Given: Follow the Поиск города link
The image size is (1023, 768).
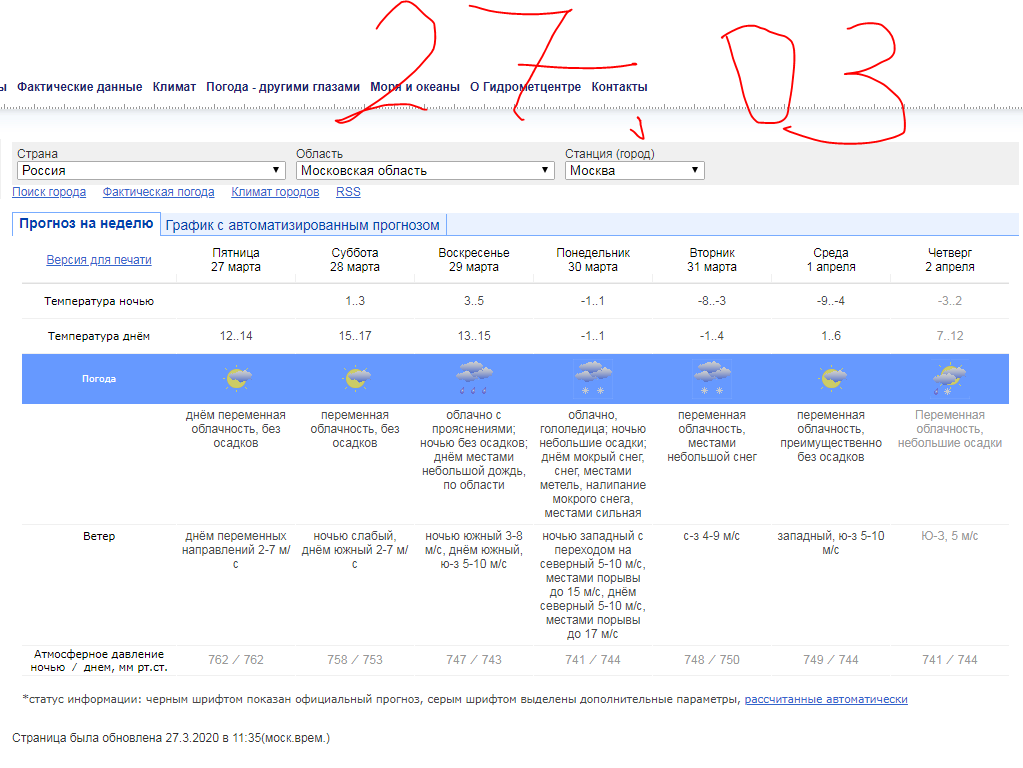Looking at the screenshot, I should click(x=49, y=192).
